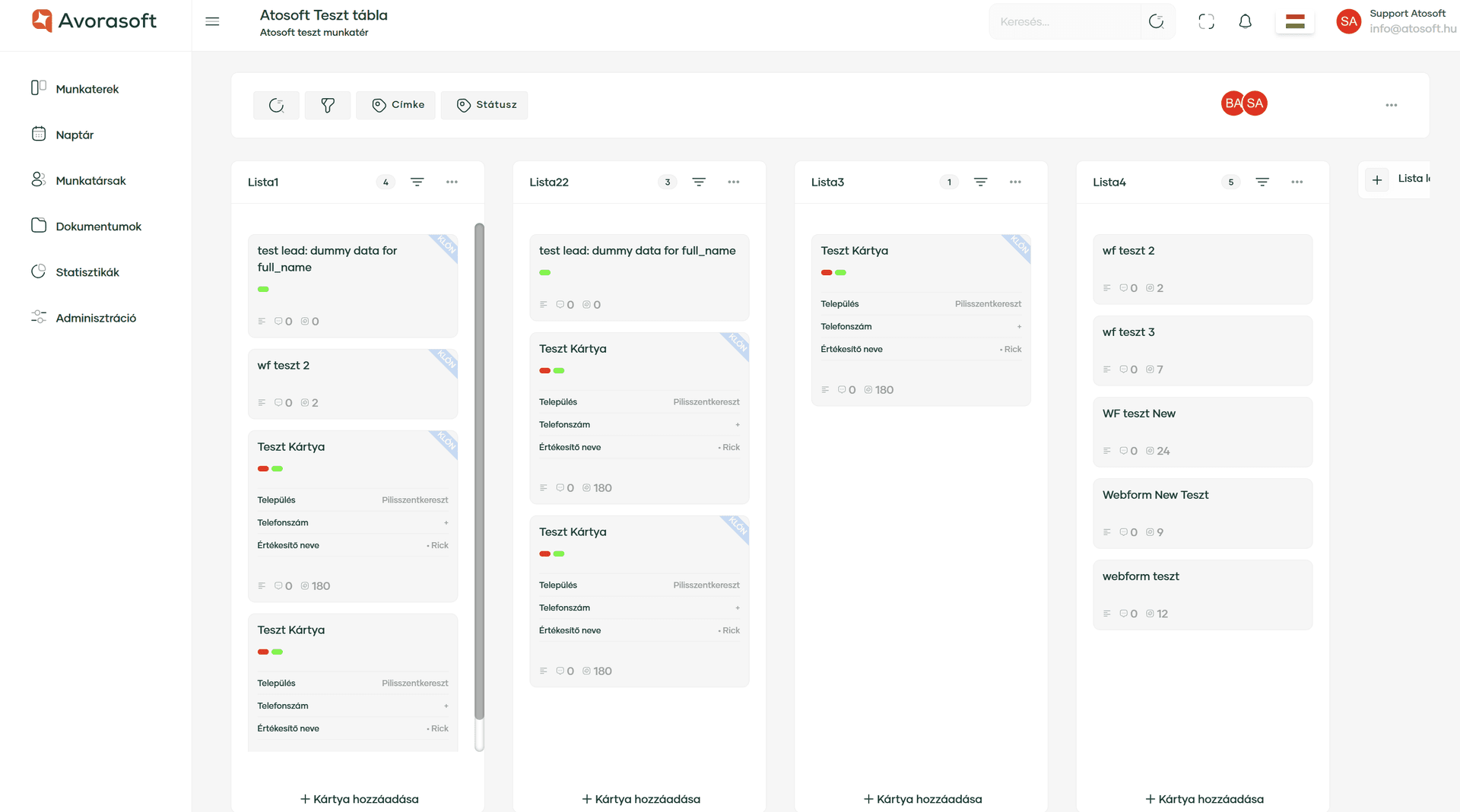Open the notifications bell

1245,21
